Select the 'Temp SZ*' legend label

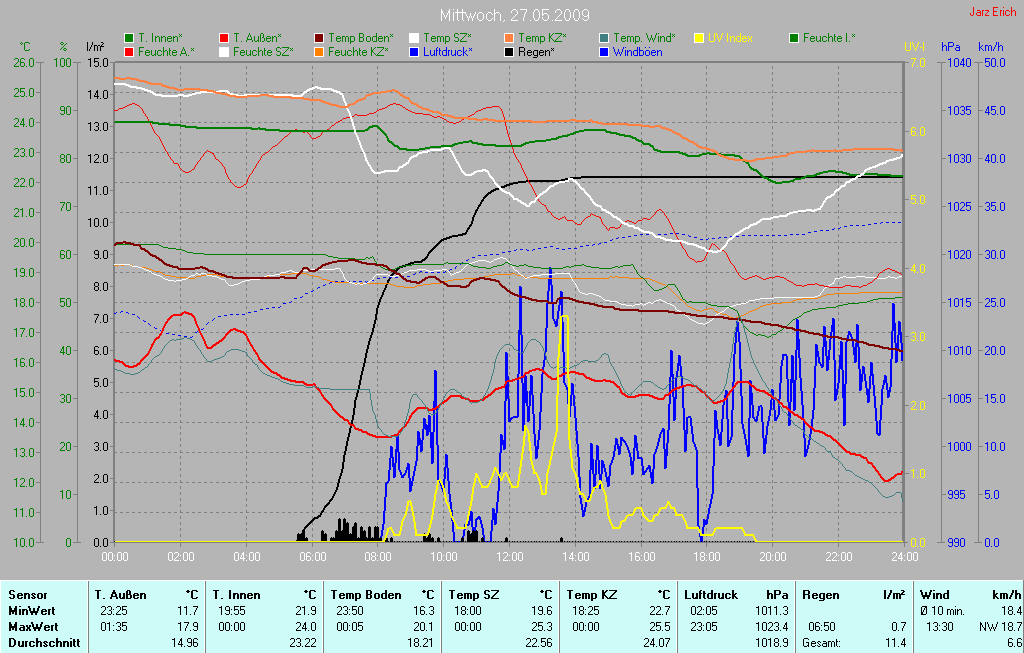pyautogui.click(x=447, y=39)
